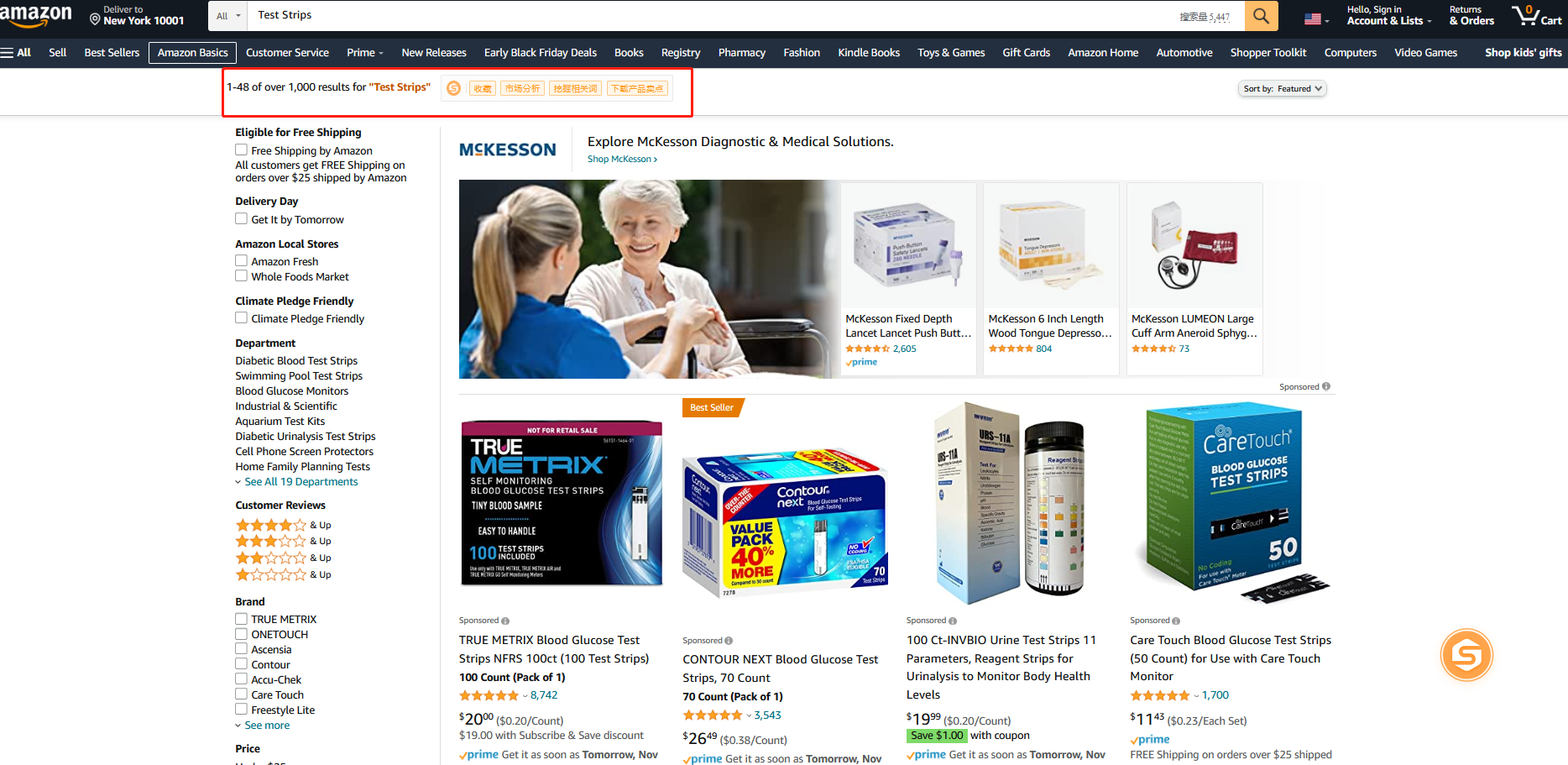
Task: Check Free Shipping by Amazon
Action: click(241, 150)
